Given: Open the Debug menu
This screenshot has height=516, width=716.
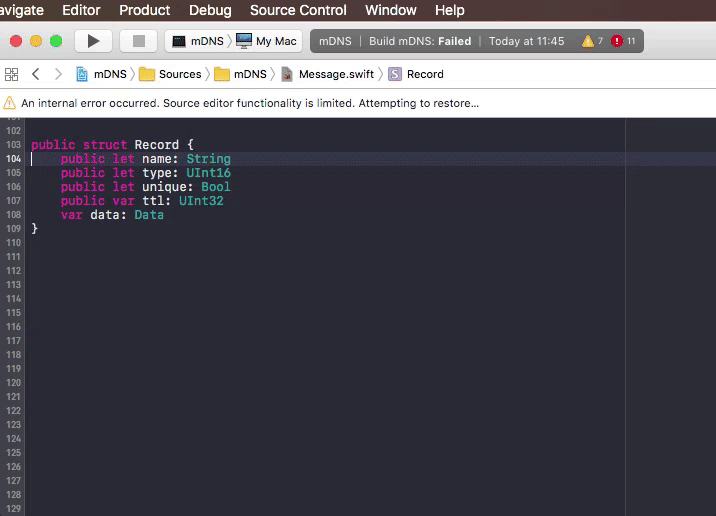Looking at the screenshot, I should tap(210, 10).
